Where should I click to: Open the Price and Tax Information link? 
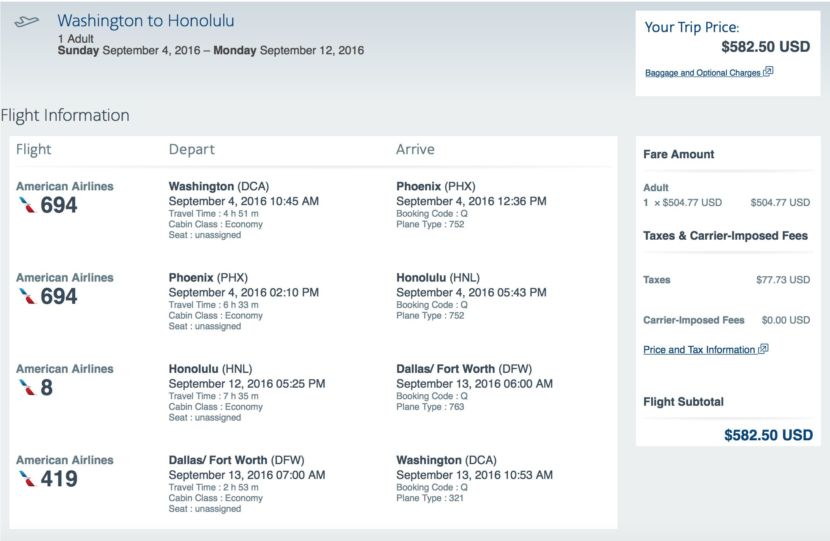tap(699, 350)
